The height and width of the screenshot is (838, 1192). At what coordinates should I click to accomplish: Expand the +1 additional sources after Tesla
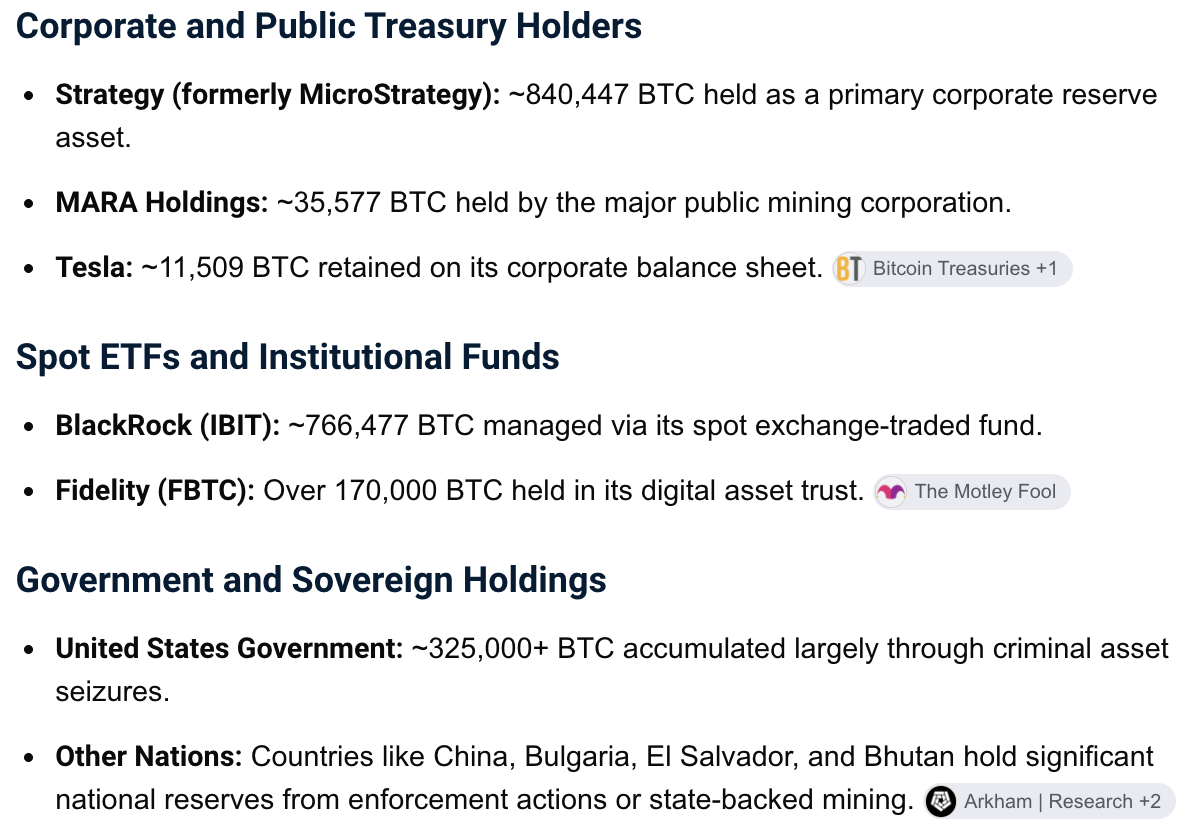tap(1046, 268)
